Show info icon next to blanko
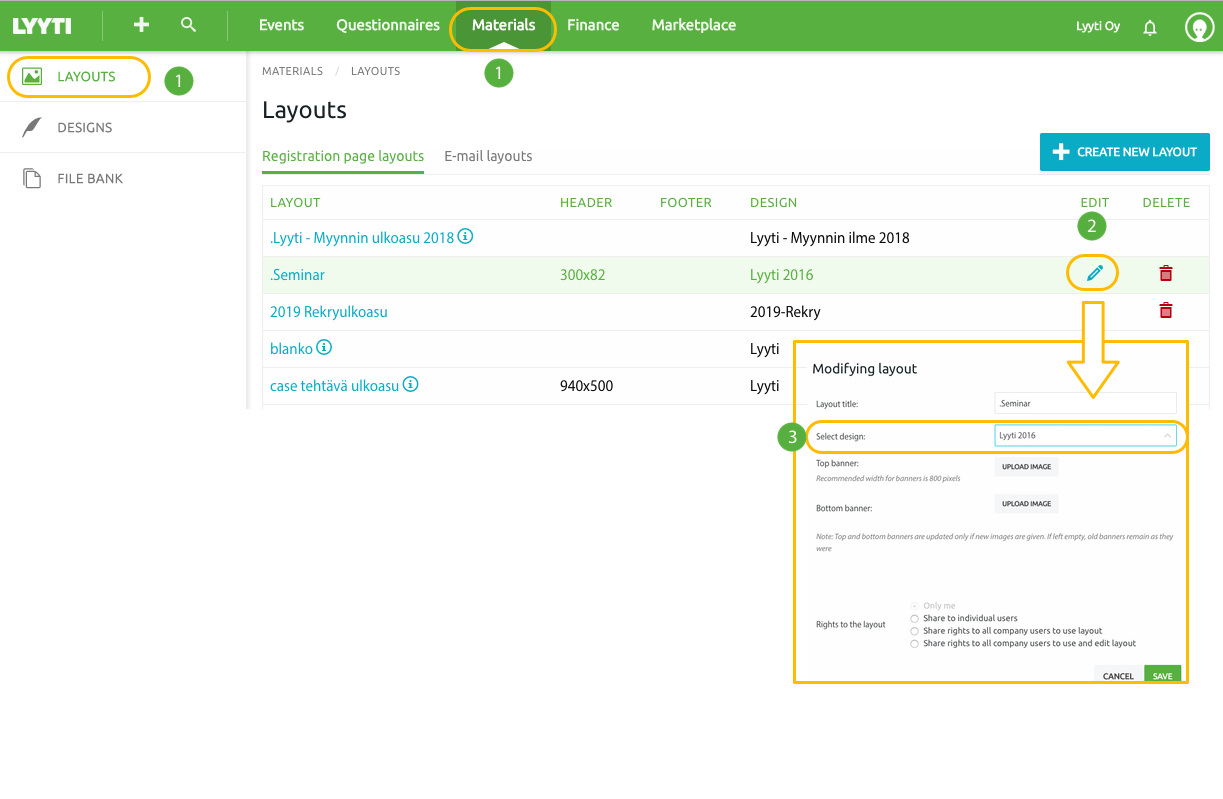Viewport: 1223px width, 799px height. pos(324,348)
